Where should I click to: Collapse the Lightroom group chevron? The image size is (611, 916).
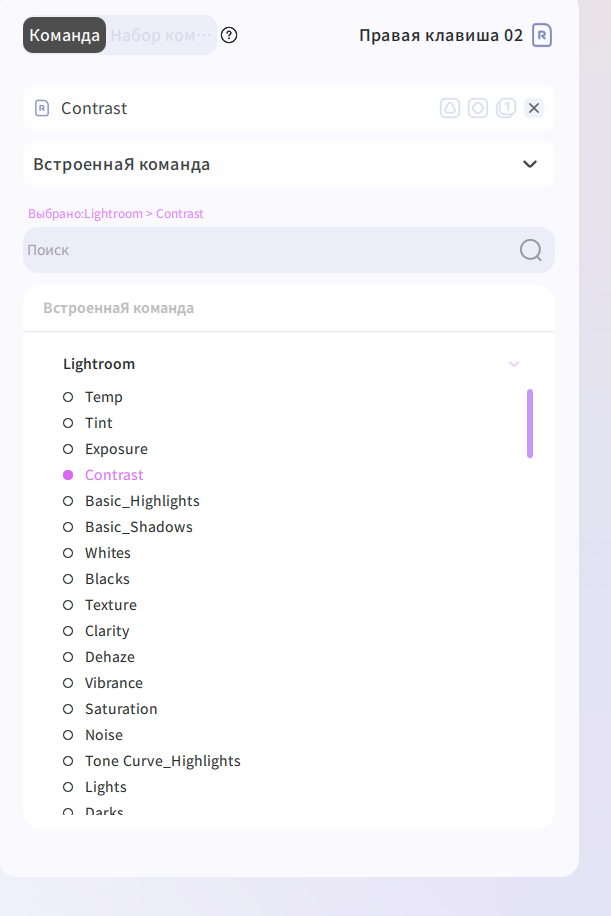514,364
